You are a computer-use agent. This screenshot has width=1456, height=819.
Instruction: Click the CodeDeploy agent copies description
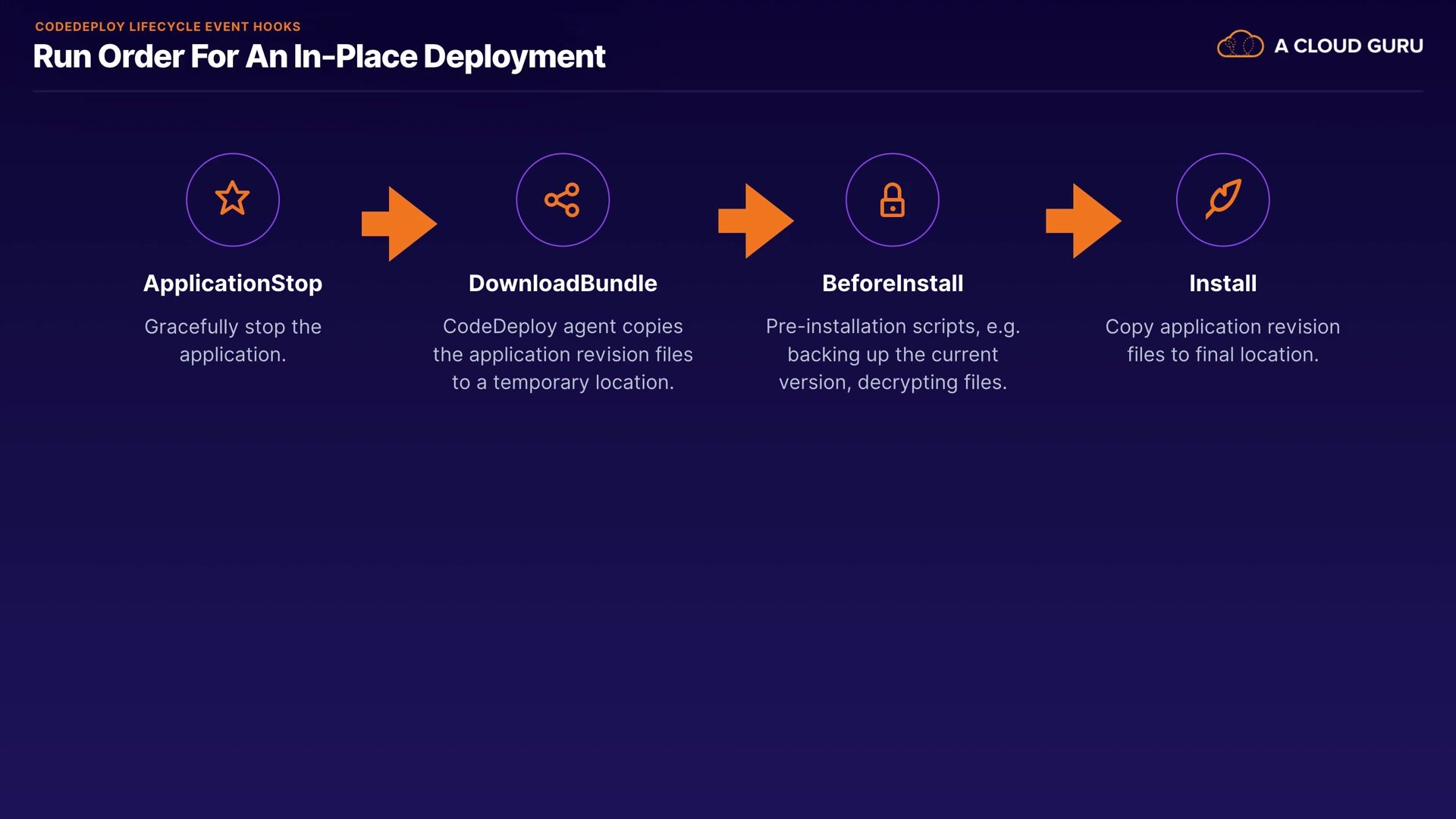pyautogui.click(x=563, y=354)
